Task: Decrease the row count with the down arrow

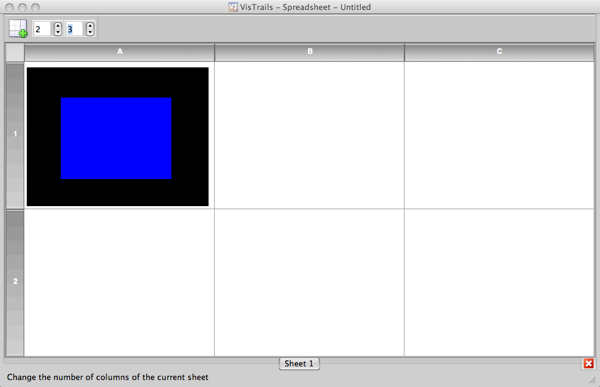Action: click(x=58, y=32)
